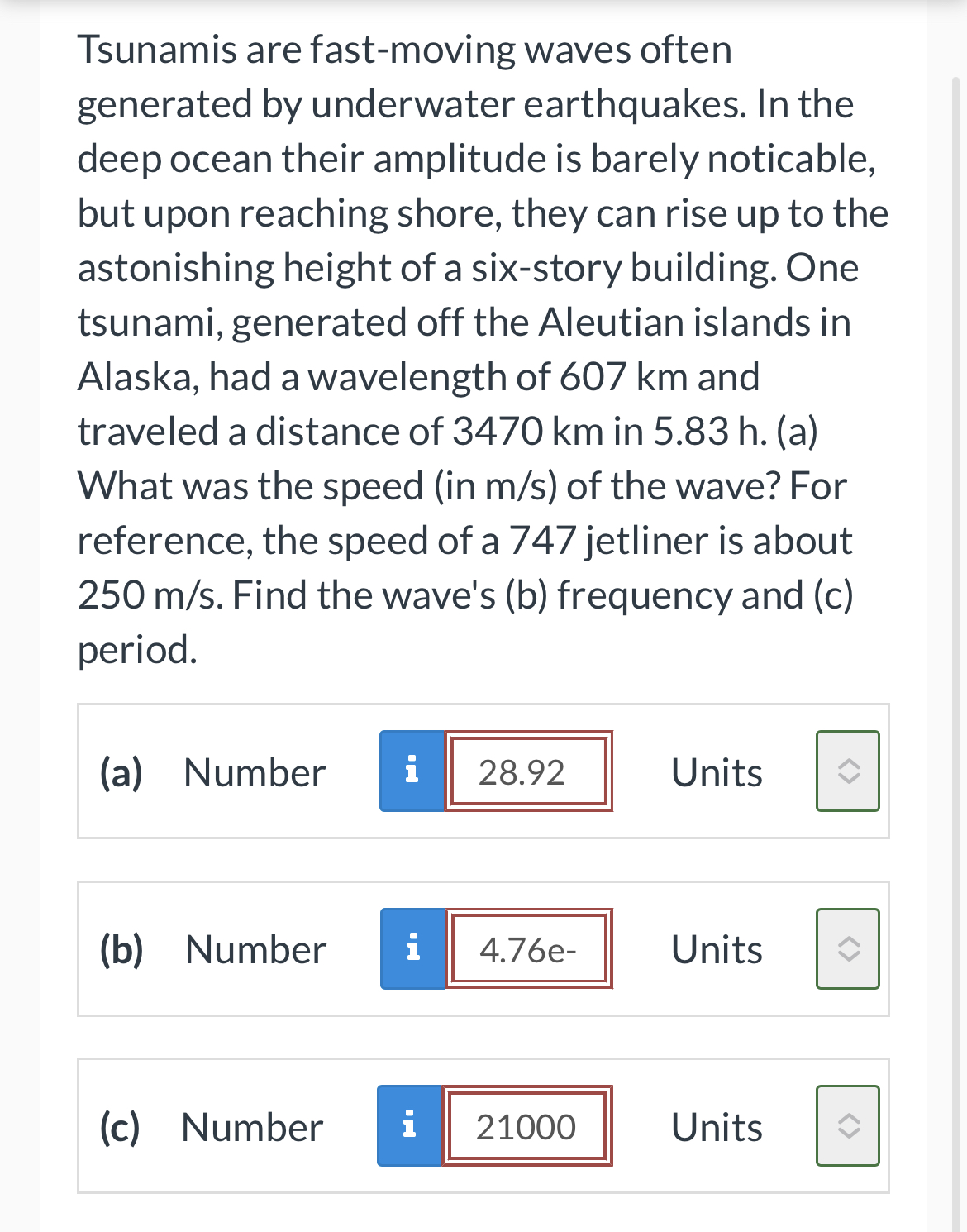Select the answer field containing 21000
The width and height of the screenshot is (967, 1232).
(526, 1125)
